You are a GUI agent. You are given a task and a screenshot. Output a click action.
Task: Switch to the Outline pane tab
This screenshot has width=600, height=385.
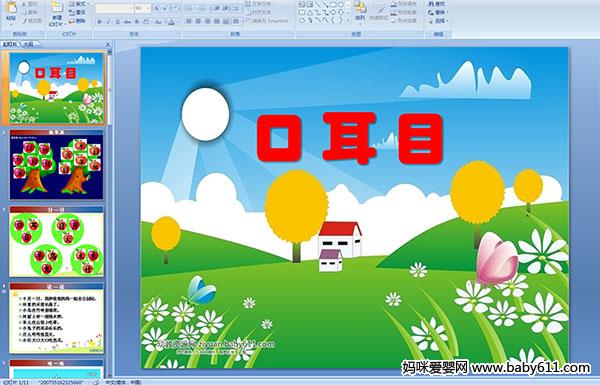(29, 44)
